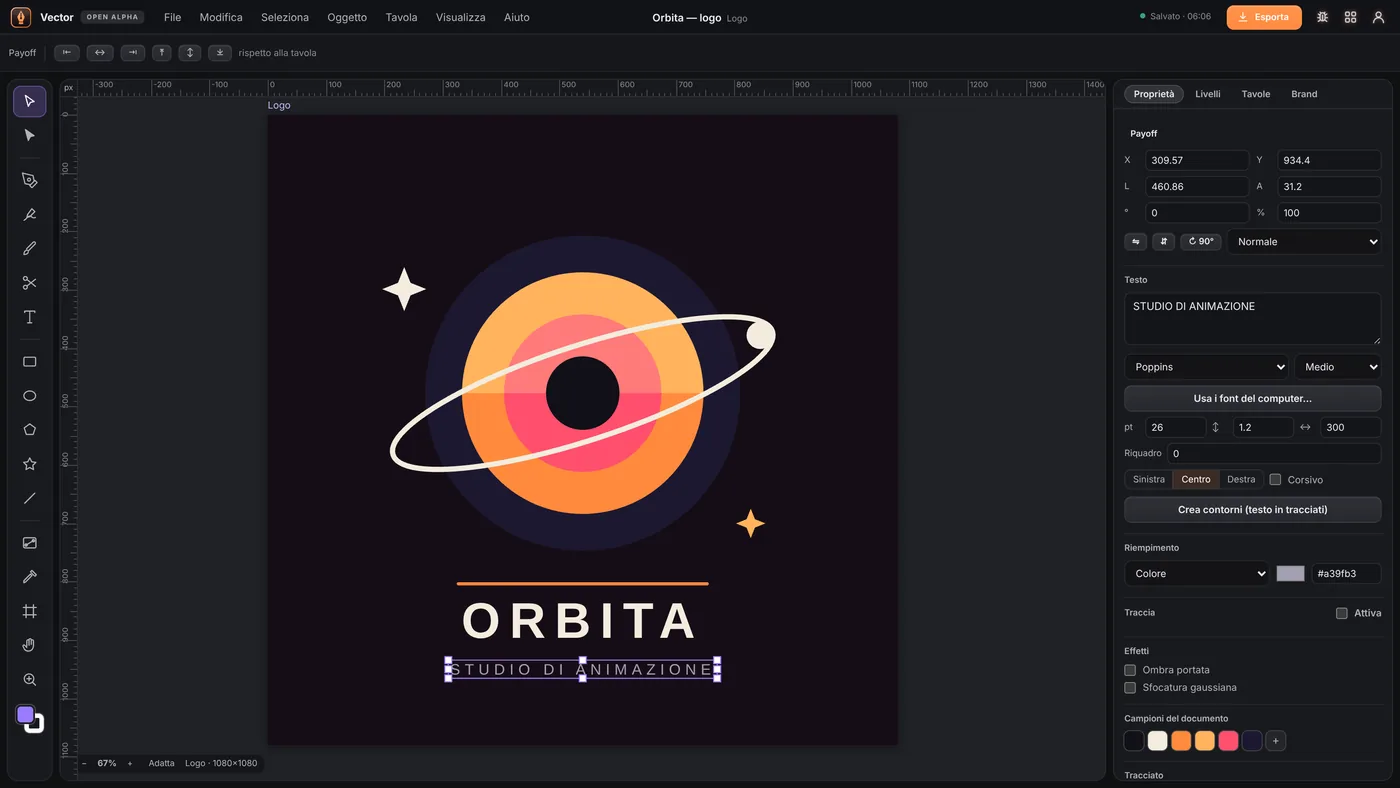Viewport: 1400px width, 788px height.
Task: Switch to the Brand tab
Action: tap(1304, 94)
